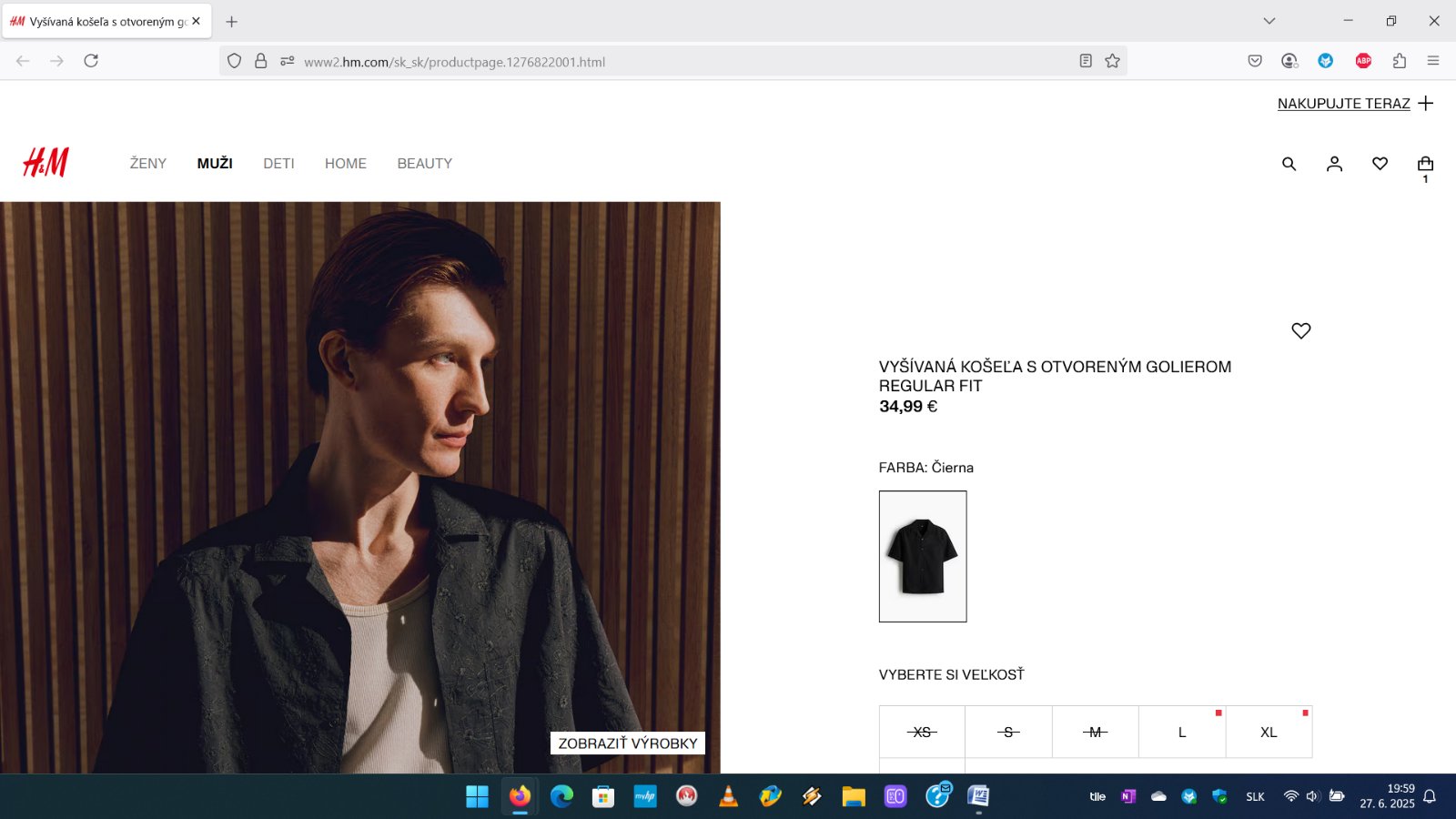Screen dimensions: 1456x819
Task: Open the account profile icon
Action: pos(1334,164)
